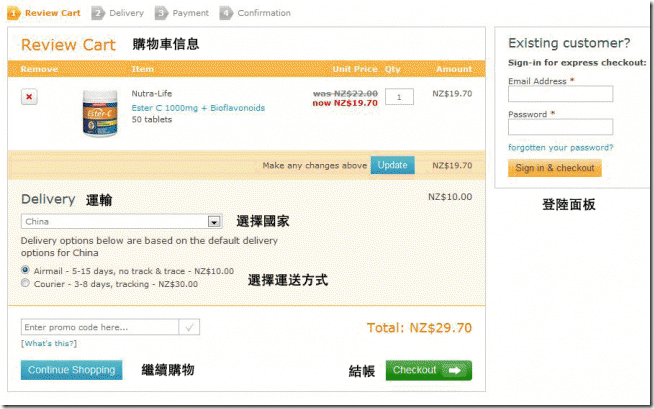Screen dimensions: 654x409
Task: Click the green Checkout button
Action: tap(429, 370)
